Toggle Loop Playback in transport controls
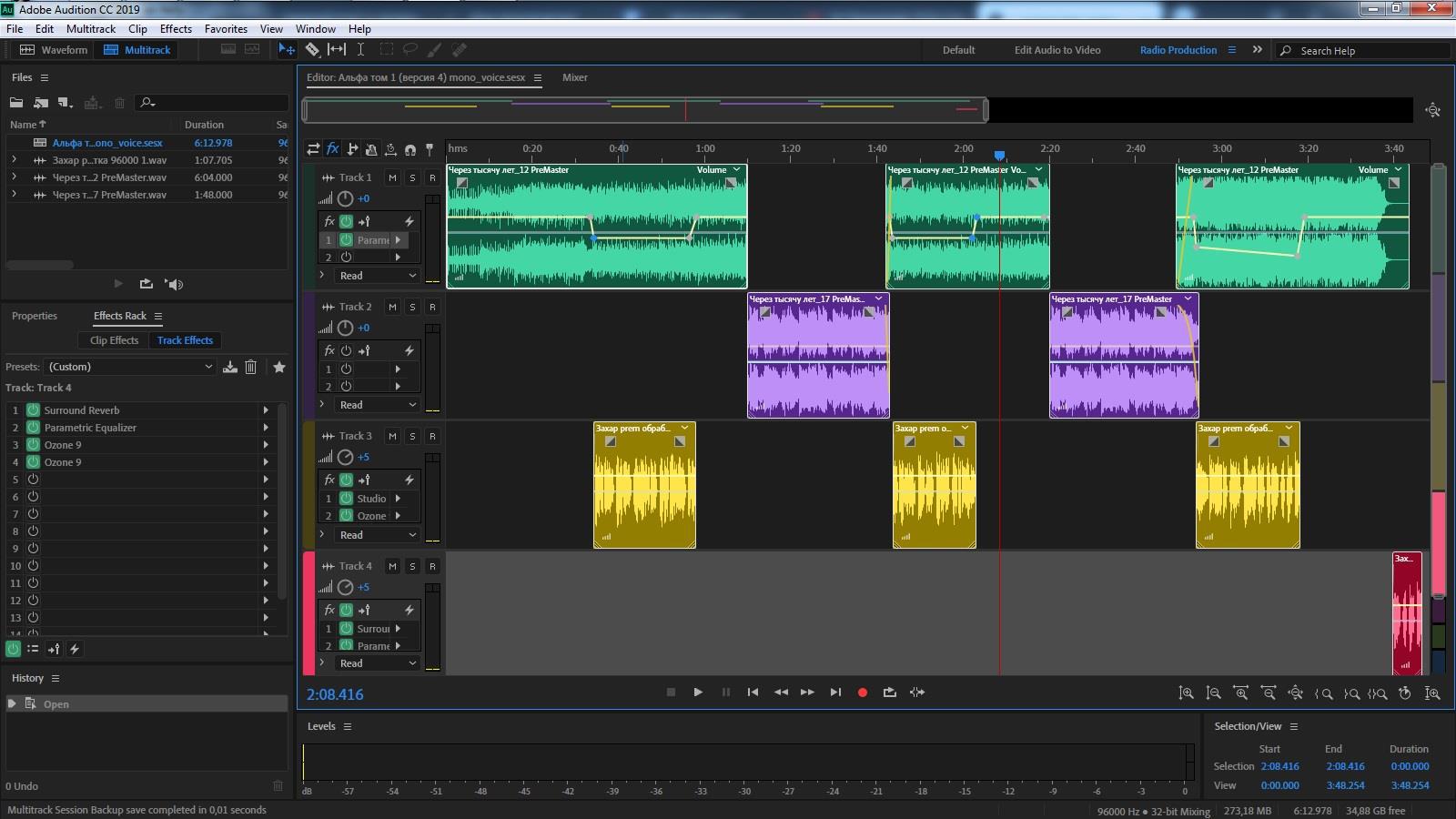1456x819 pixels. (x=890, y=693)
